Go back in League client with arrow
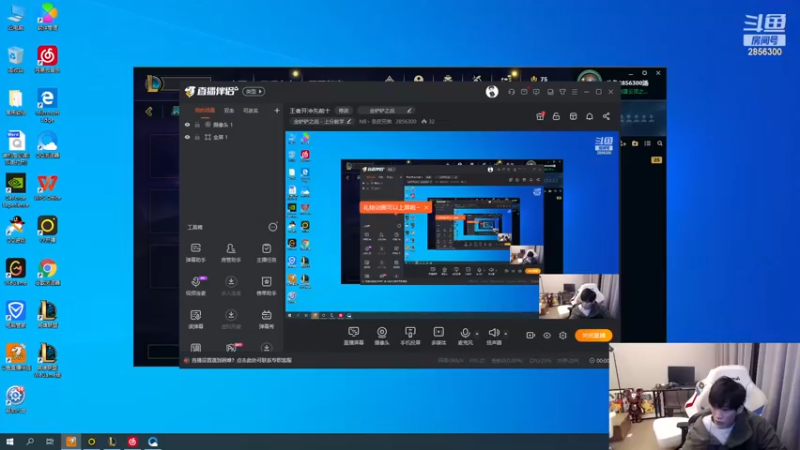 (x=149, y=111)
